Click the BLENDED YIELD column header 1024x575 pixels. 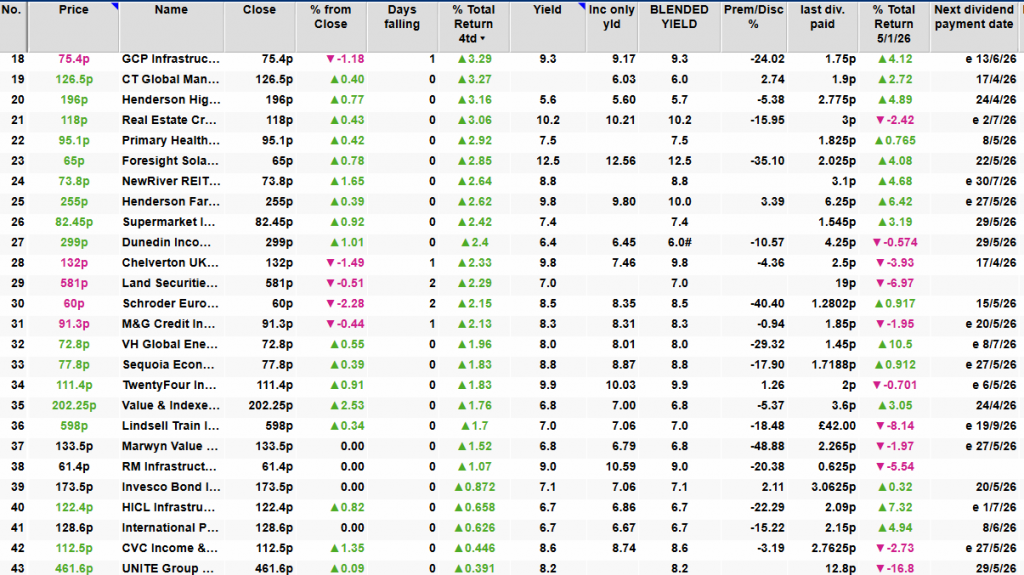pos(681,17)
